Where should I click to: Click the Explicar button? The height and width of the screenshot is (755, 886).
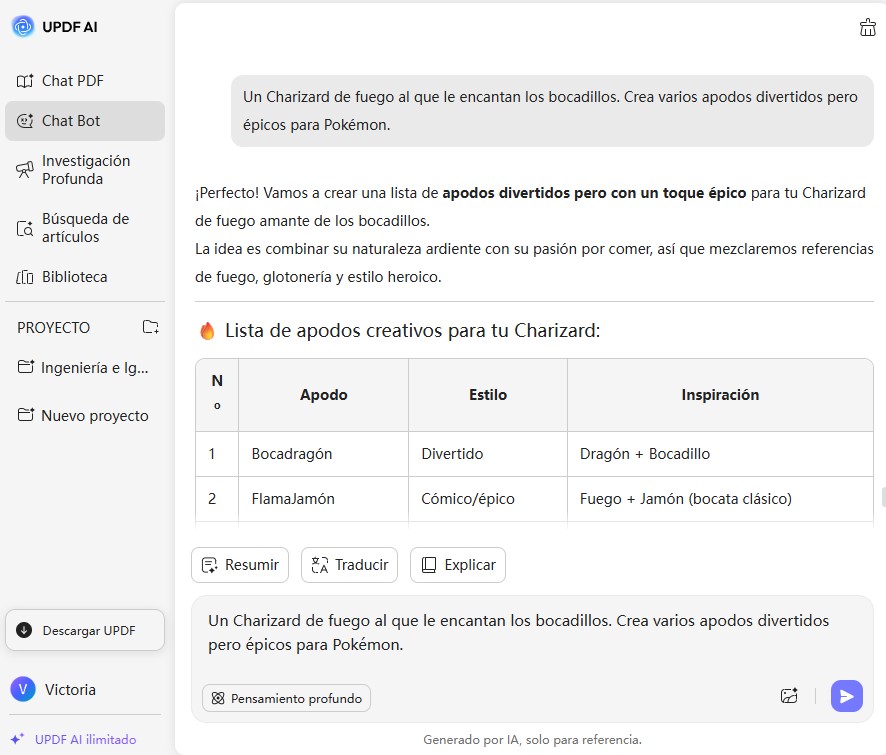coord(458,565)
